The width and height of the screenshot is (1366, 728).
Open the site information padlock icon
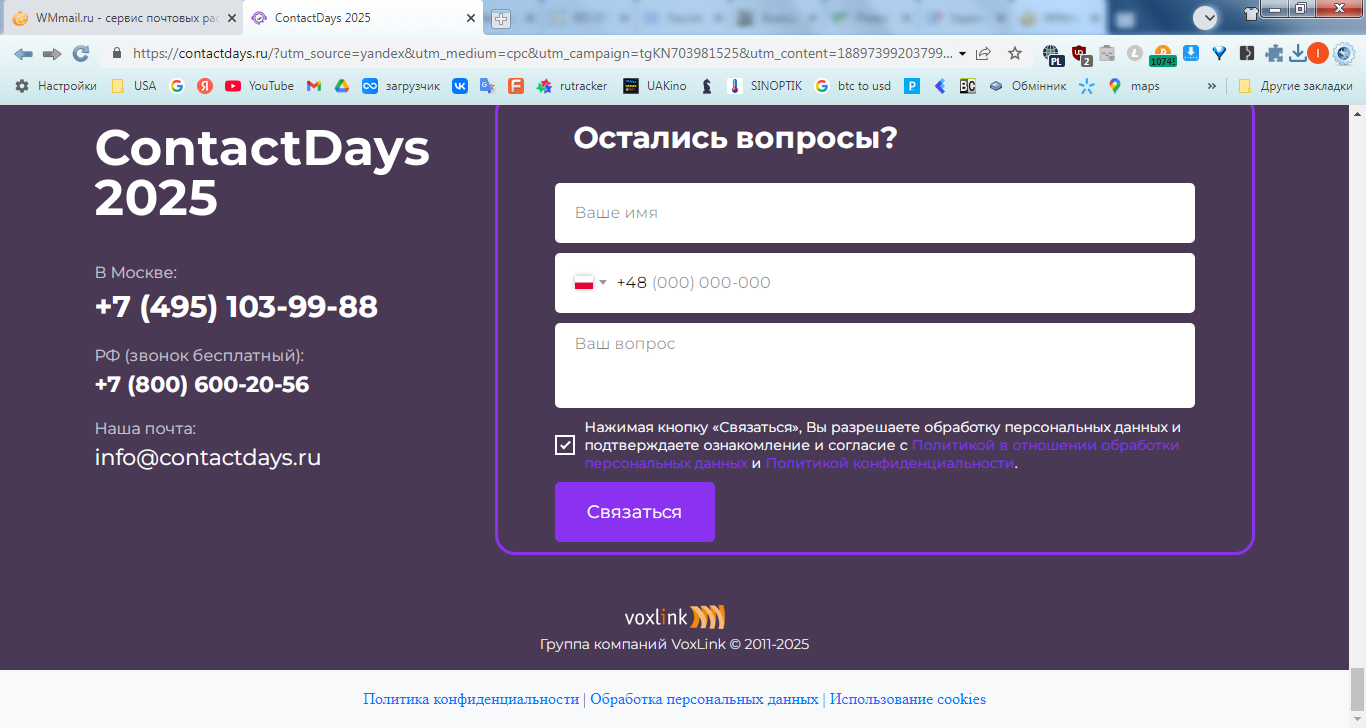coord(117,54)
